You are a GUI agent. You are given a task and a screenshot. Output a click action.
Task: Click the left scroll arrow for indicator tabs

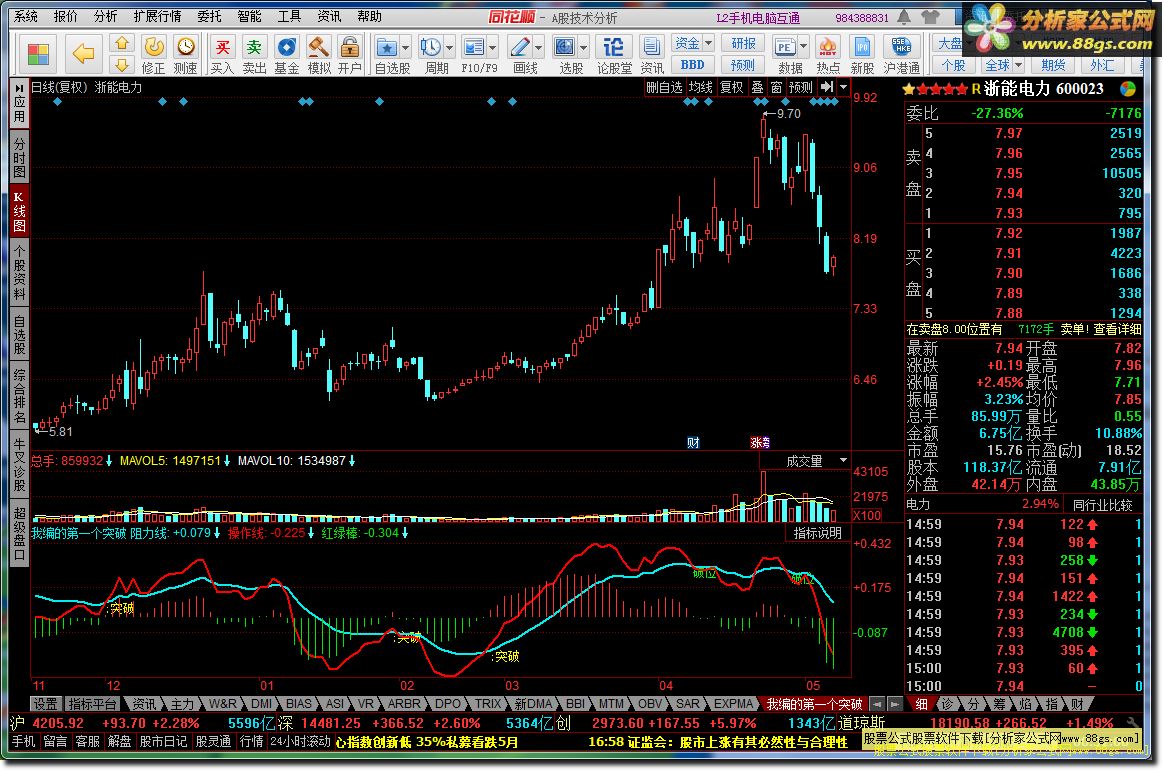coord(877,703)
